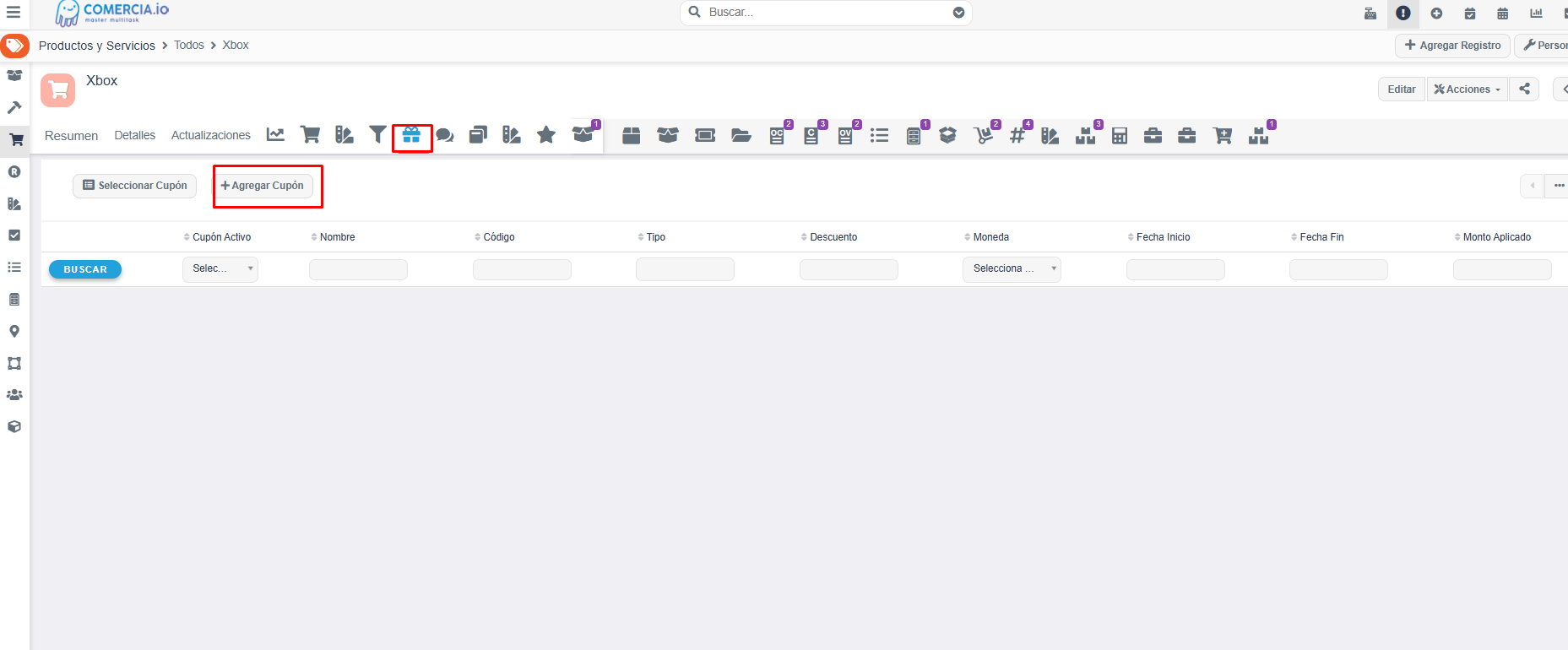Open the ticket tab icon
1568x650 pixels.
coord(705,135)
